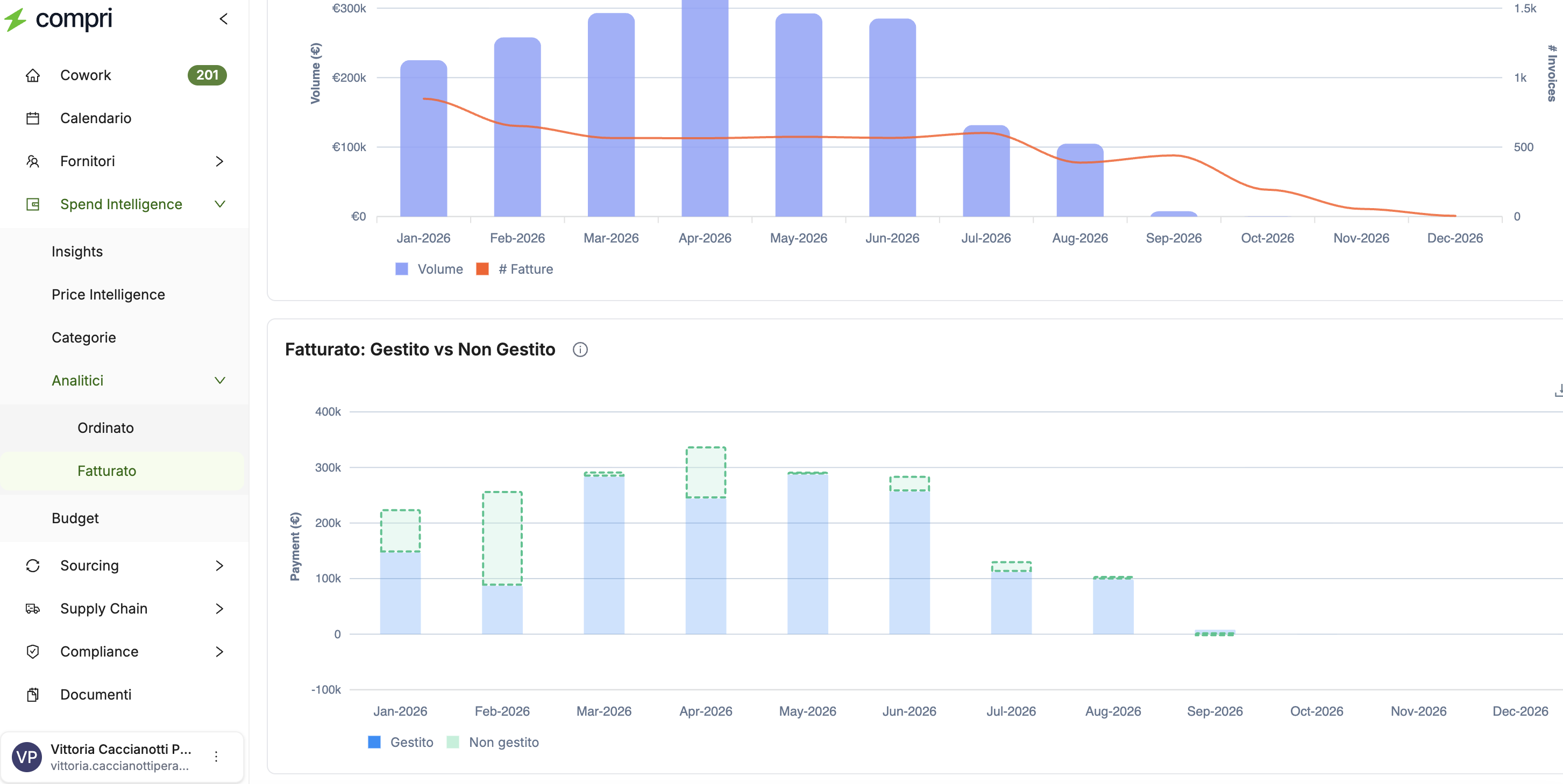Toggle Non gestito series in legend
1563x784 pixels.
(493, 742)
